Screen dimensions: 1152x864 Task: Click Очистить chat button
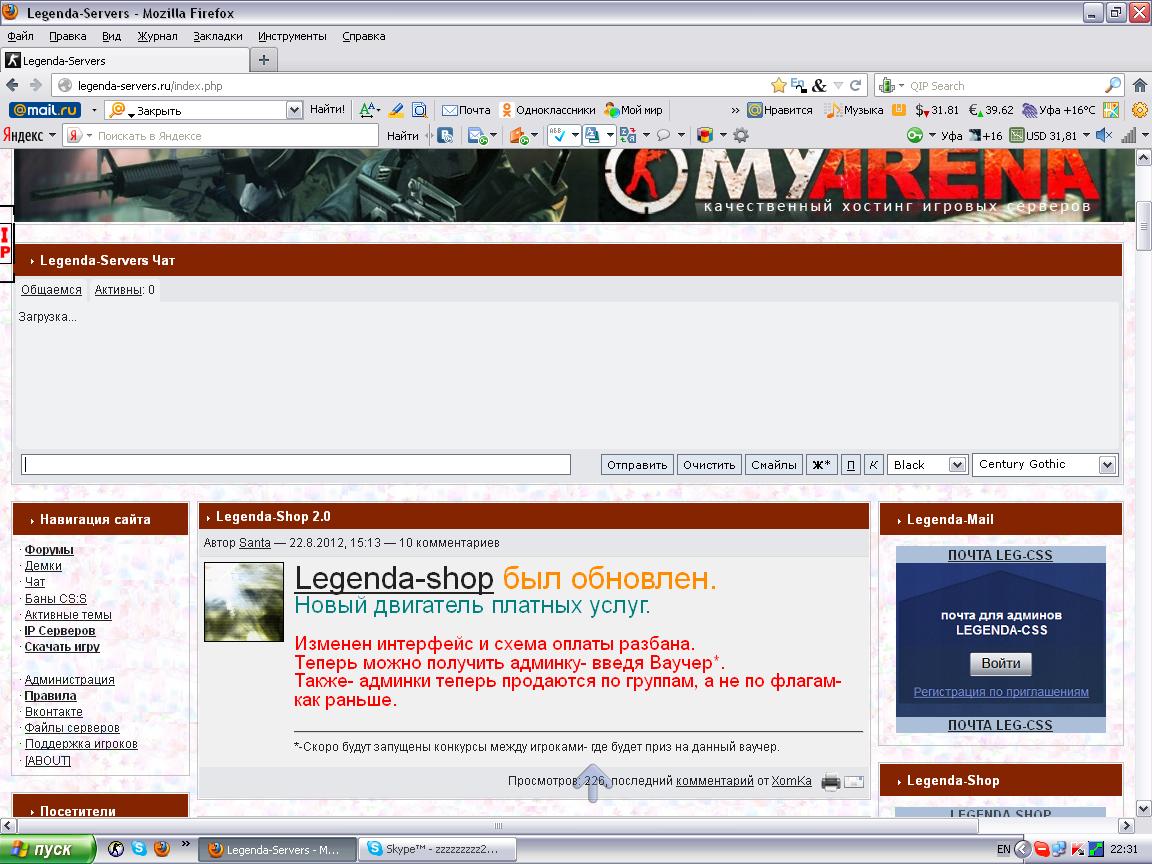tap(709, 464)
